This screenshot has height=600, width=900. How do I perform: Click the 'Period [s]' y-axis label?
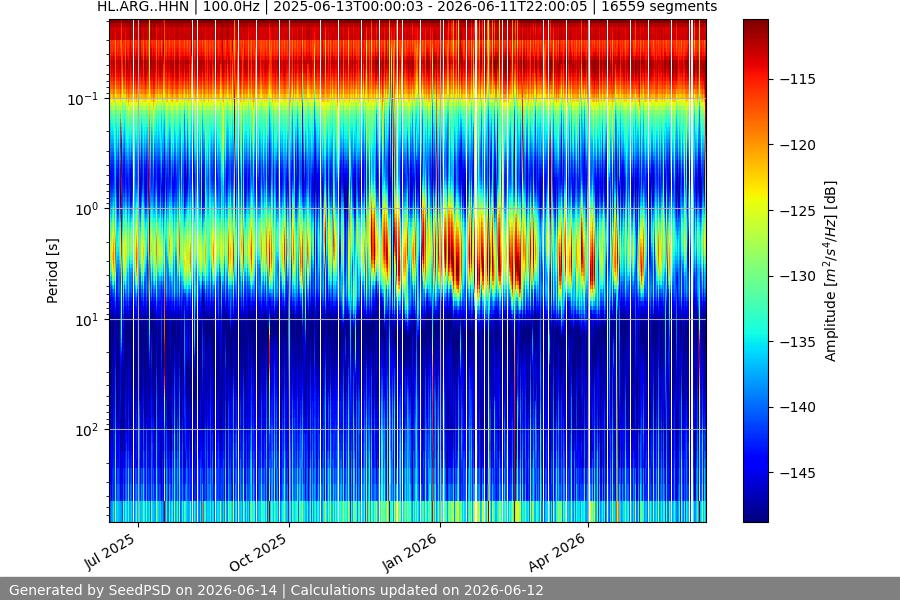[52, 271]
